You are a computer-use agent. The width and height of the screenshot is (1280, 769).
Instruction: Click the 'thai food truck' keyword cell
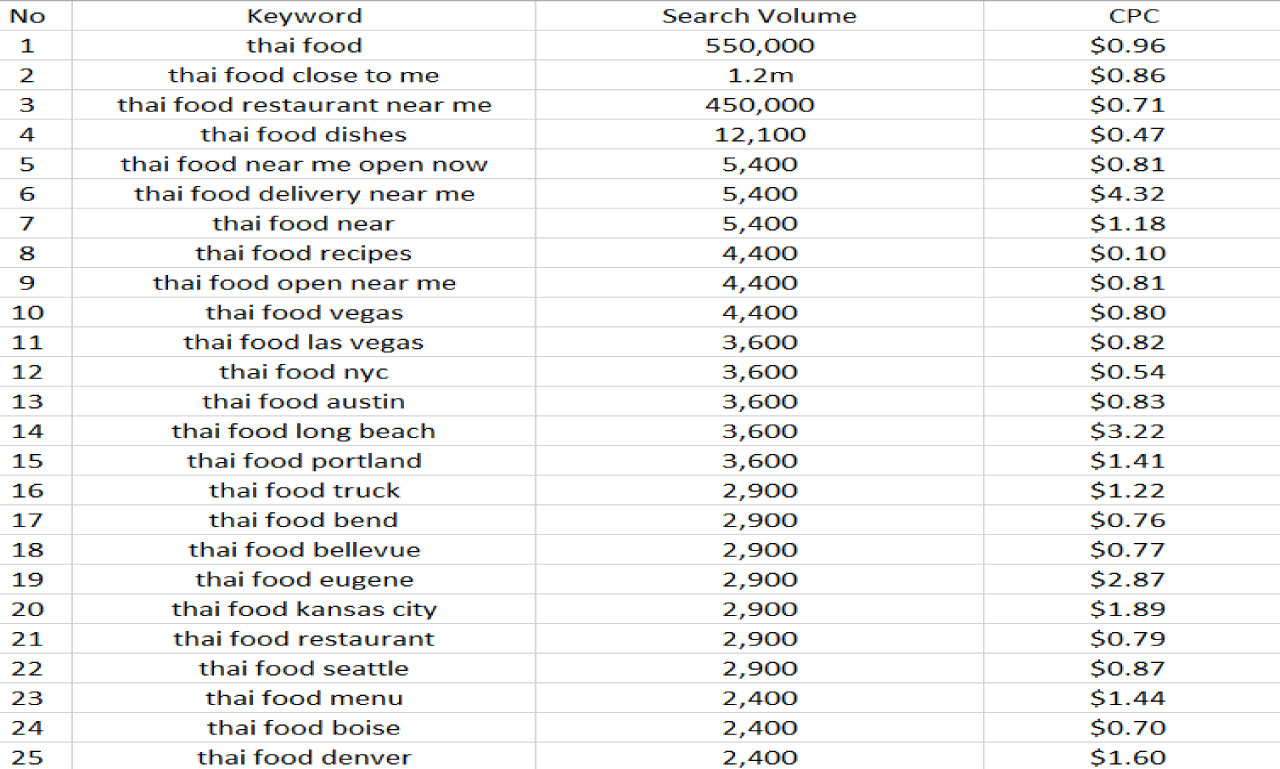pyautogui.click(x=304, y=491)
